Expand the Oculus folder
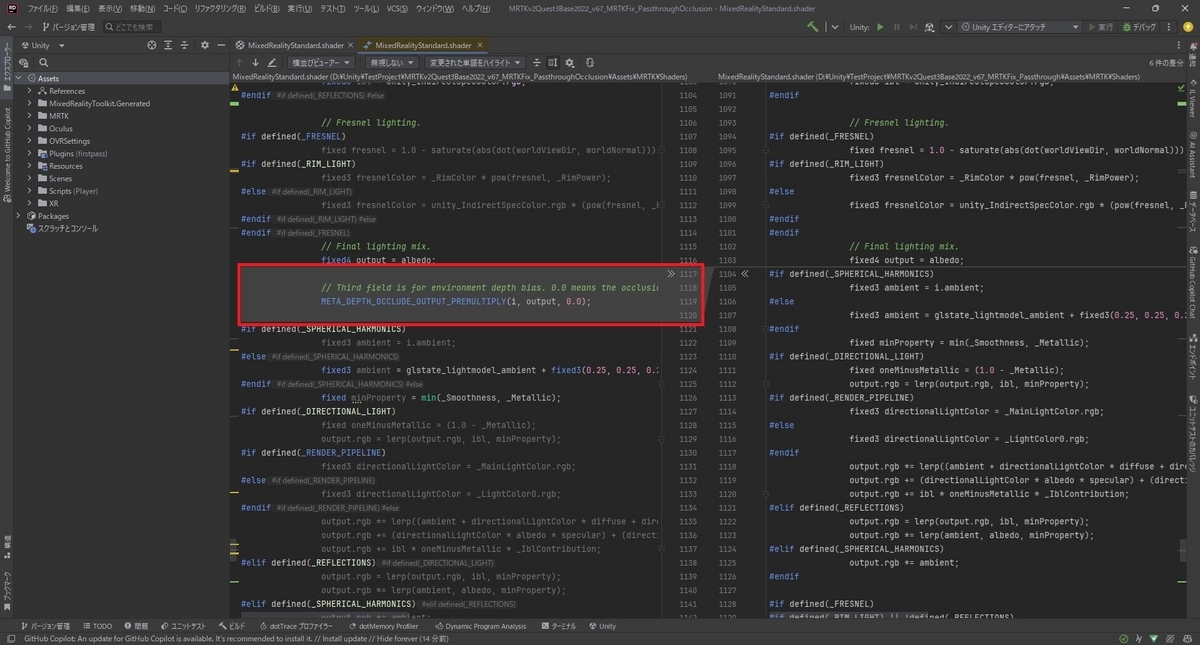Screen dimensions: 1200x645 (29, 128)
